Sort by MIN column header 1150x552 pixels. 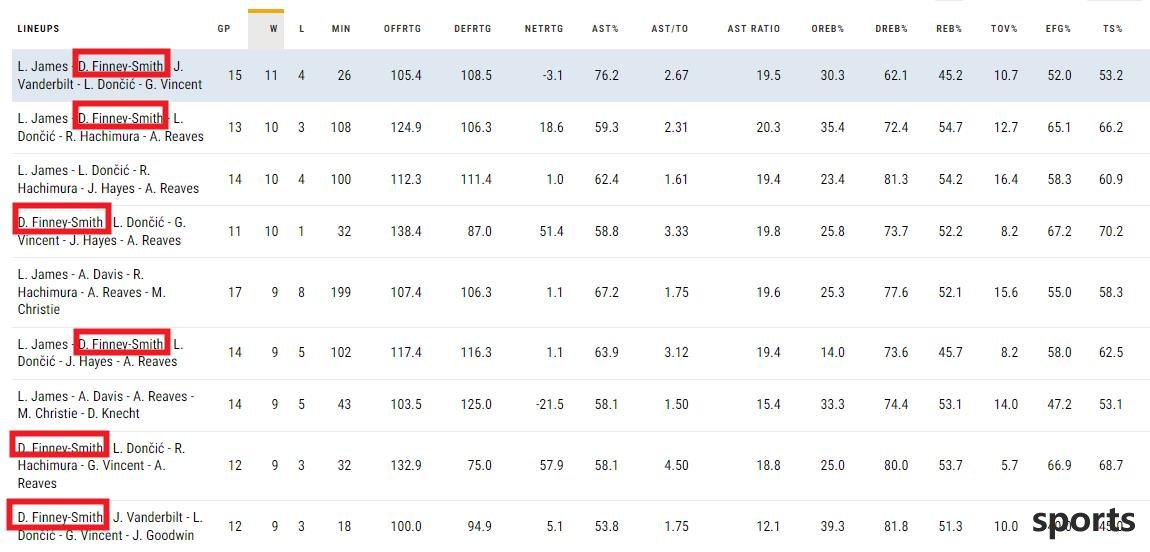click(341, 29)
